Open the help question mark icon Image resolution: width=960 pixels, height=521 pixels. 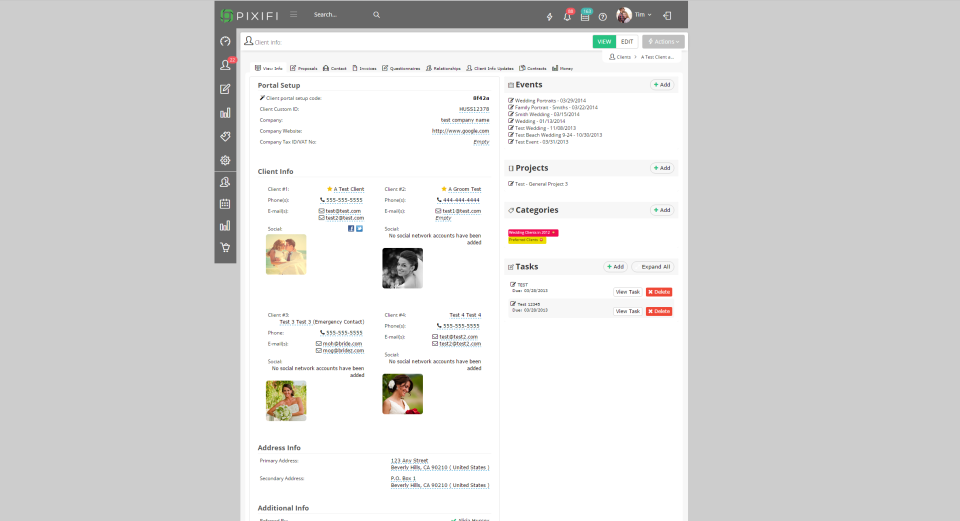point(602,17)
